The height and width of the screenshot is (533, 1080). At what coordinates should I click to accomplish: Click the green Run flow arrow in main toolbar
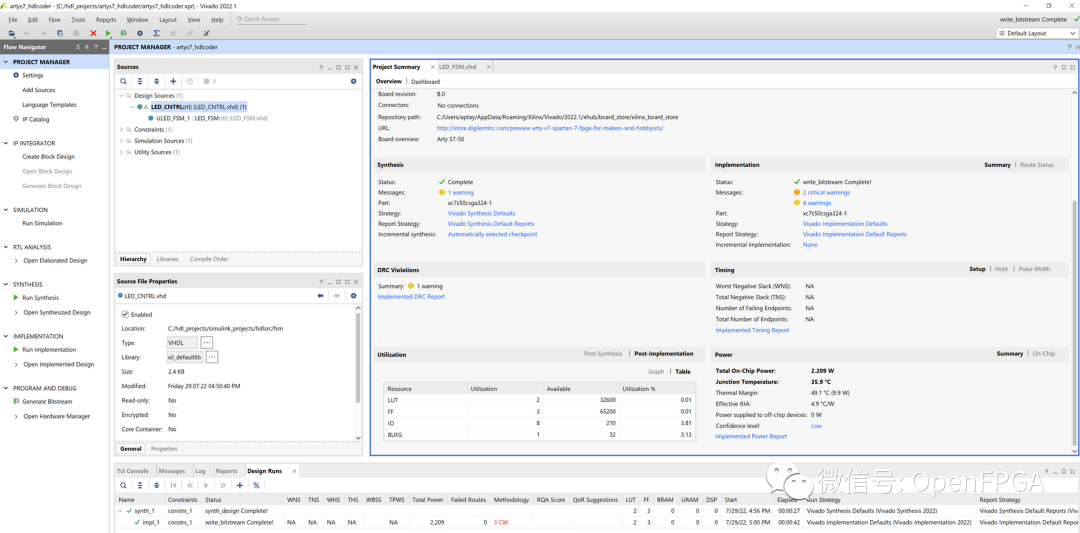tap(108, 33)
